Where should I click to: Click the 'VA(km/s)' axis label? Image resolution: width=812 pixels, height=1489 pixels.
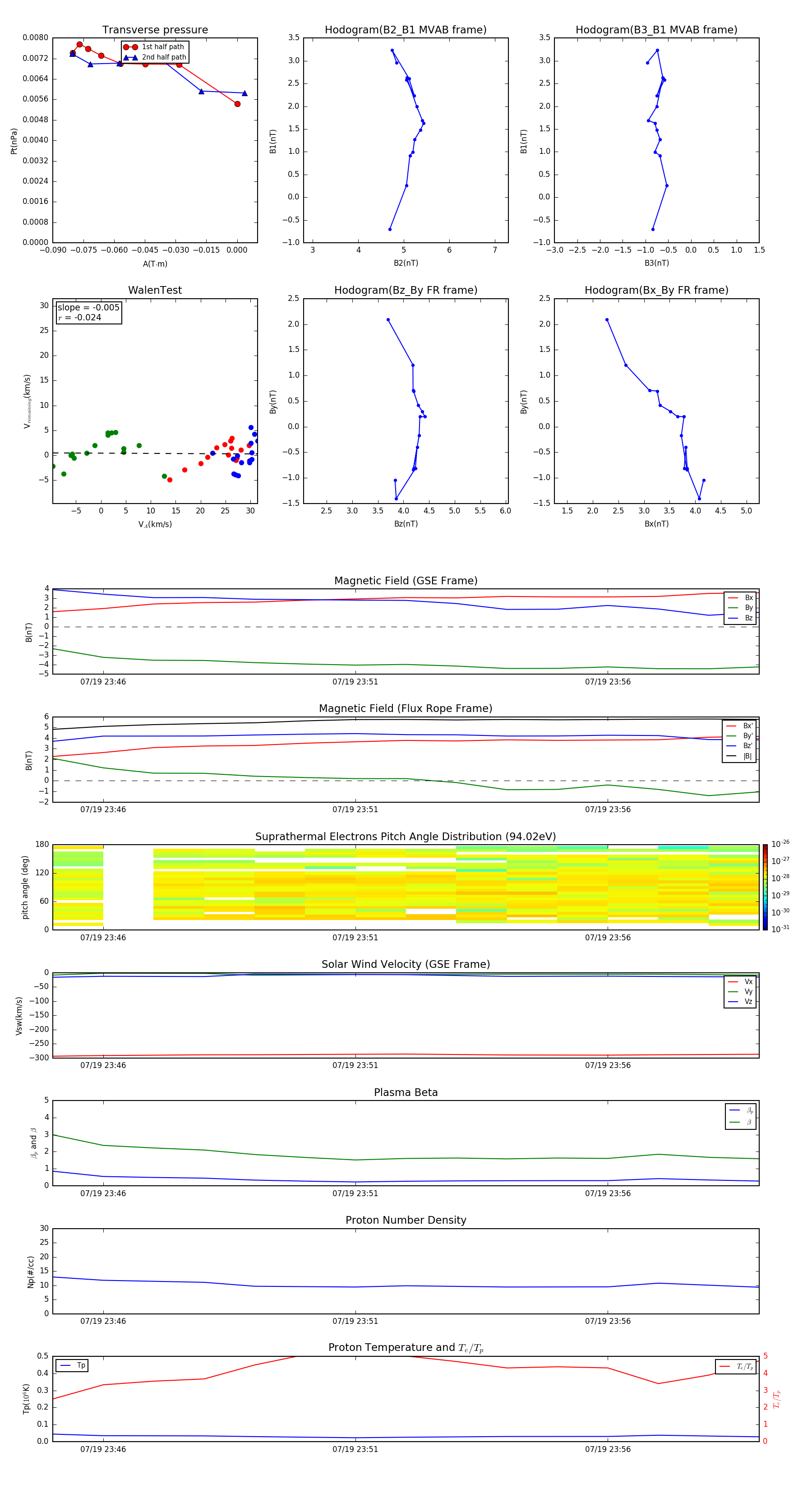tap(155, 524)
